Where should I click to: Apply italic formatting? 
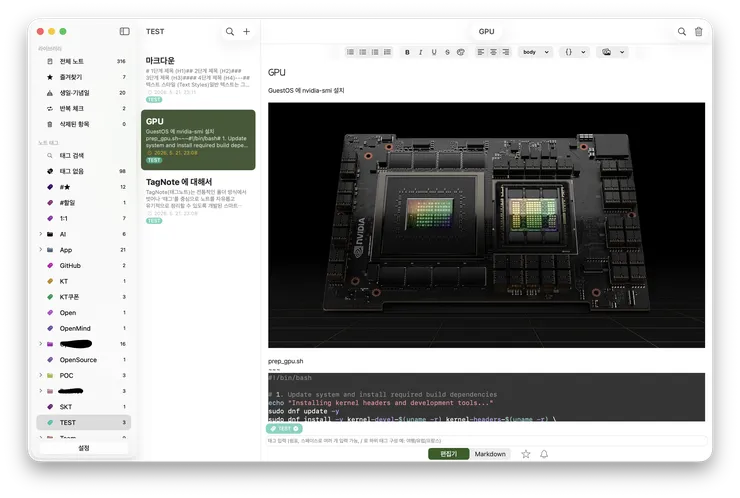[420, 52]
